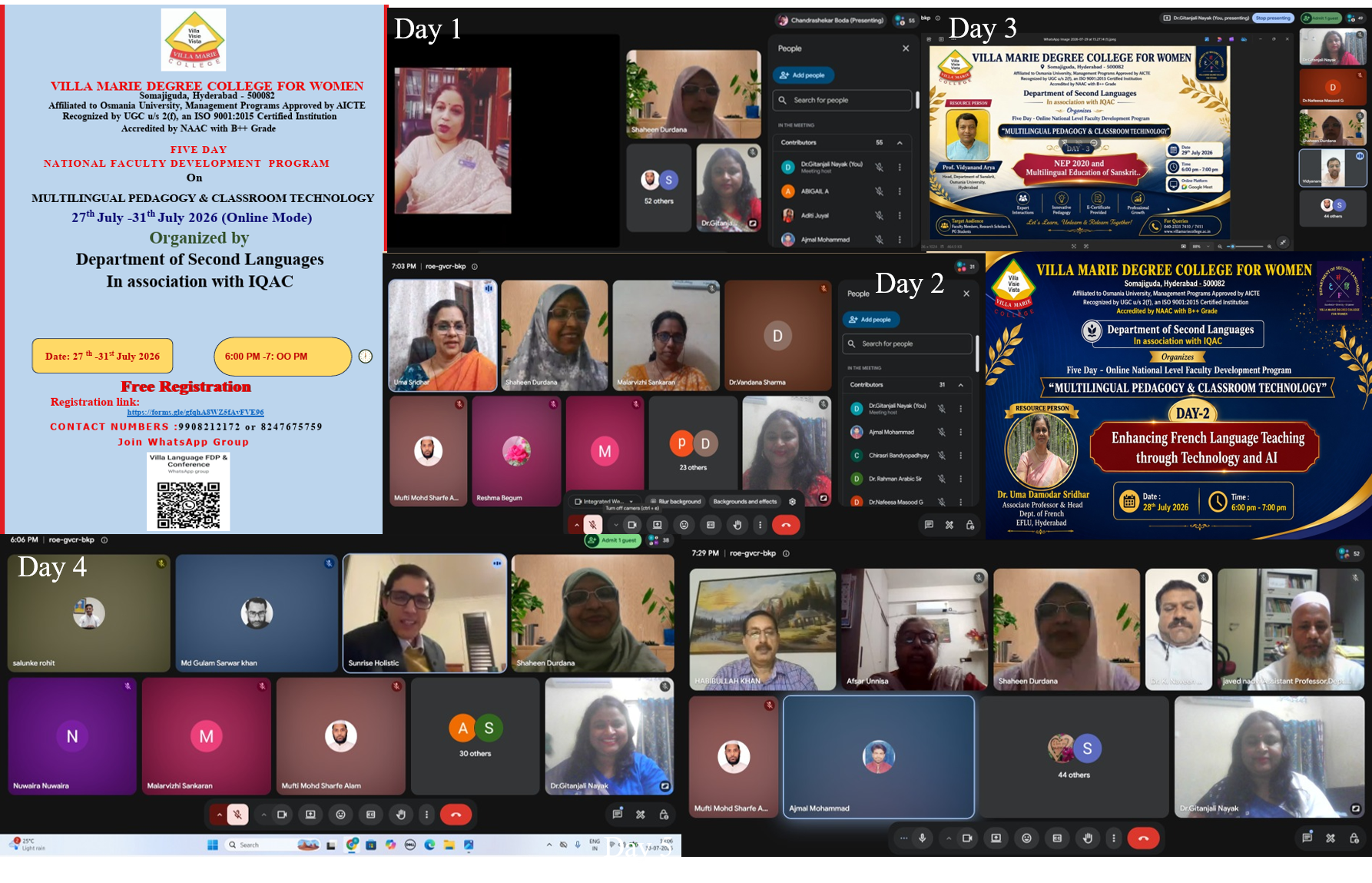Open activities in the 7:29 PM meeting
The height and width of the screenshot is (883, 1372).
pos(1331,838)
